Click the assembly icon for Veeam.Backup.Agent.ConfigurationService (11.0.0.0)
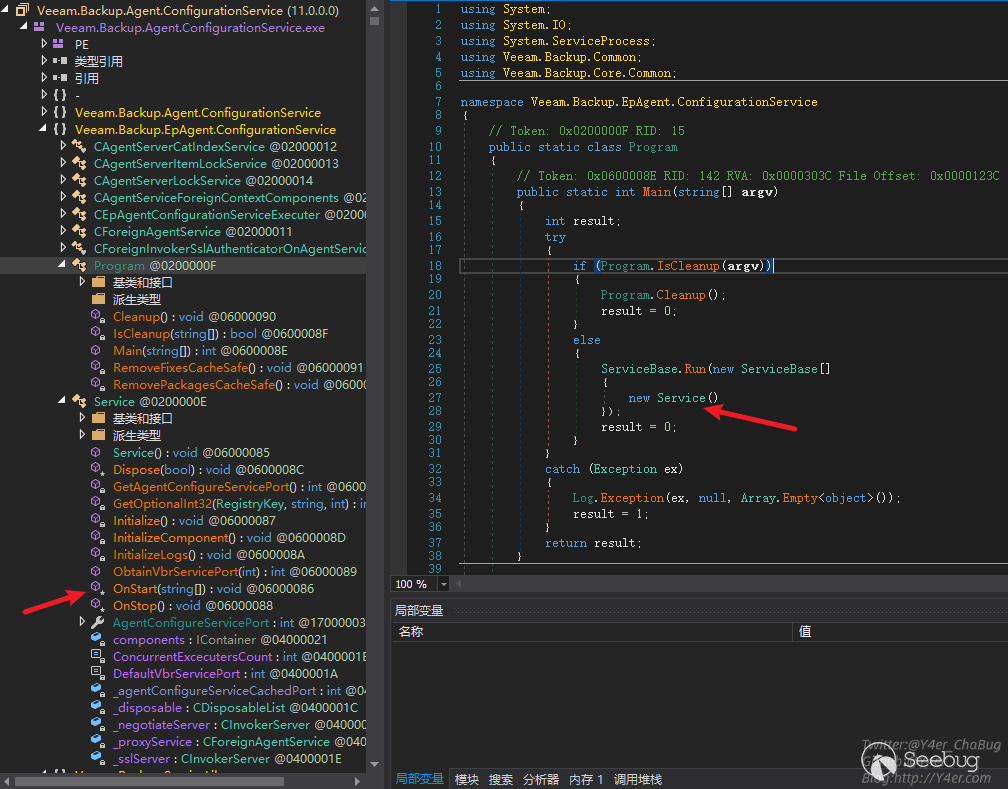Screen dimensions: 1008x789 tap(22, 10)
